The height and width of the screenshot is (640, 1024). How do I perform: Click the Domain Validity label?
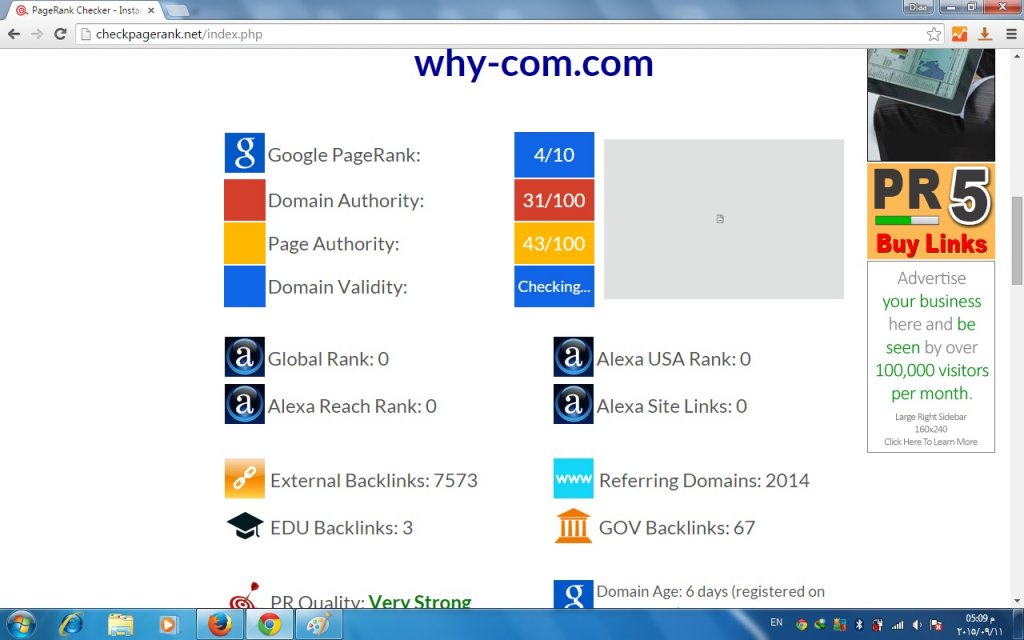337,287
